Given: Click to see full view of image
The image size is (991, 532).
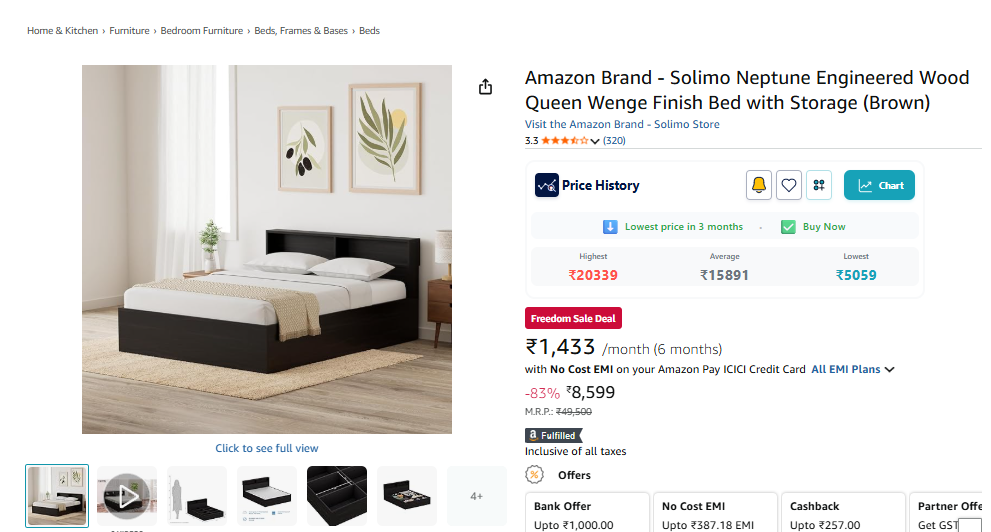Looking at the screenshot, I should (267, 448).
